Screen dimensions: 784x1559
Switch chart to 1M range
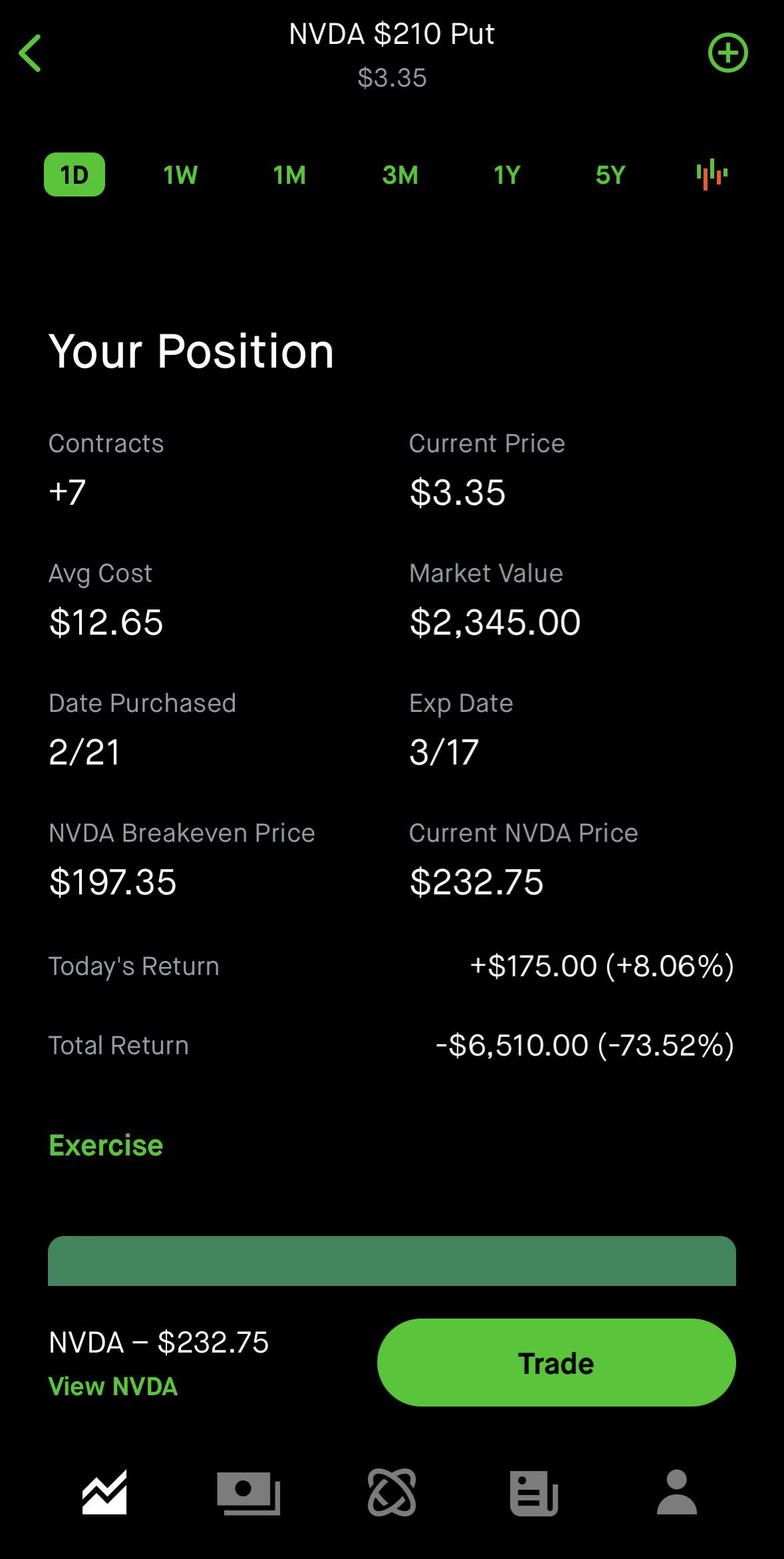290,175
